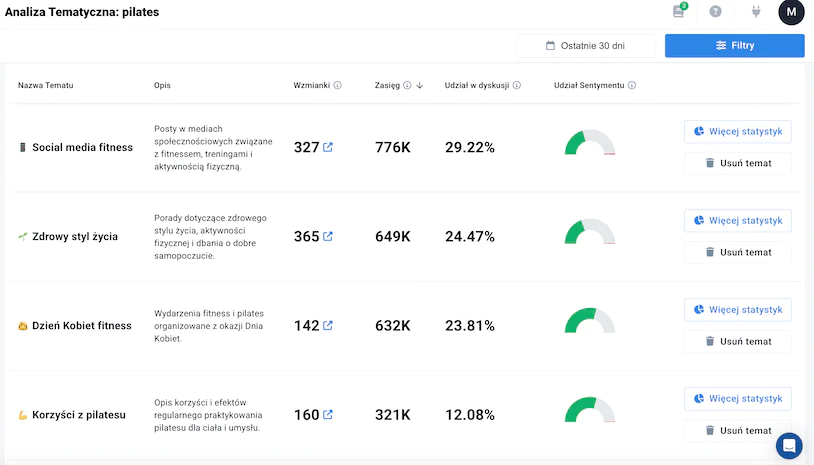Click Usuń temat for Korzyści z pilatesu

(738, 431)
